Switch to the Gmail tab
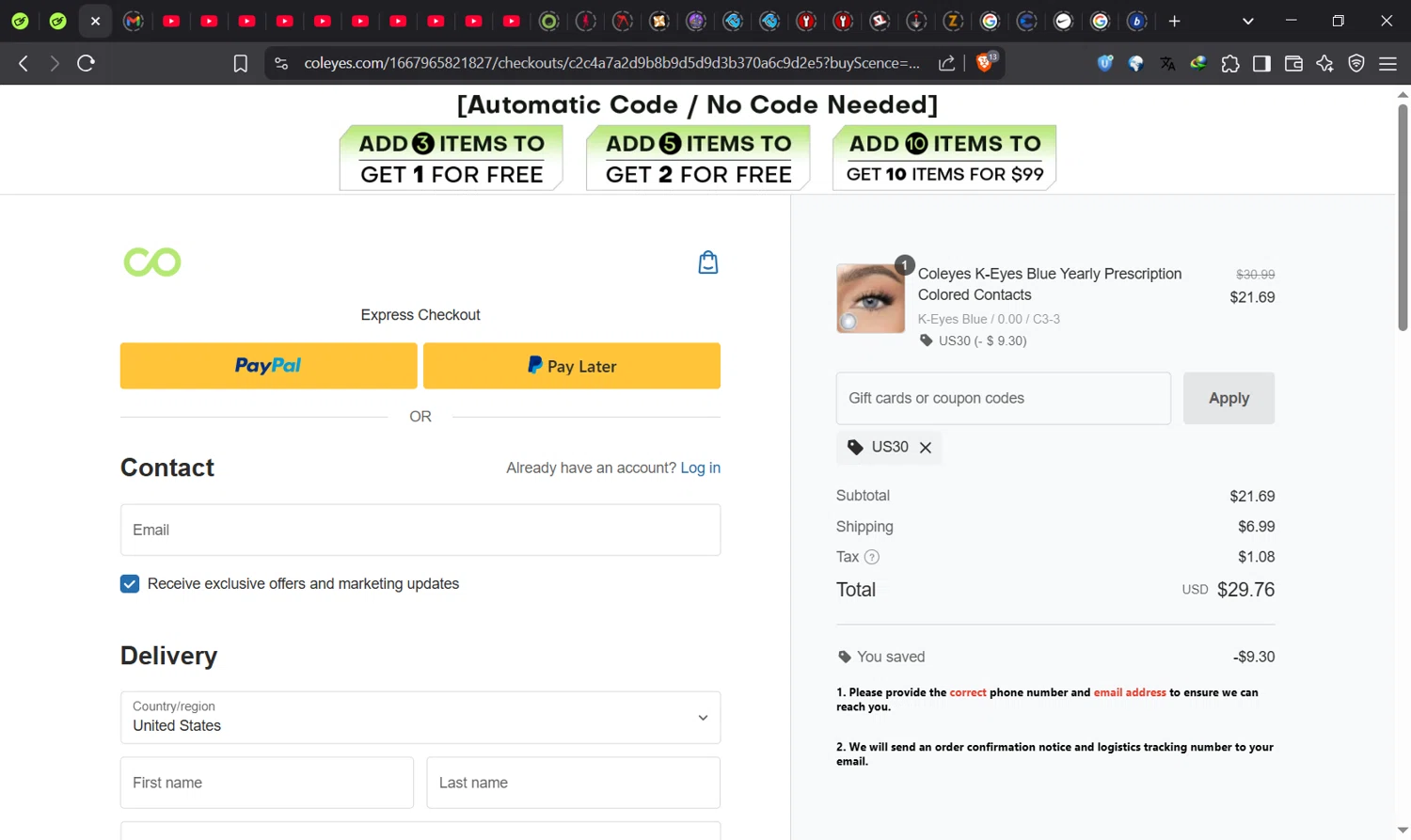 point(134,21)
